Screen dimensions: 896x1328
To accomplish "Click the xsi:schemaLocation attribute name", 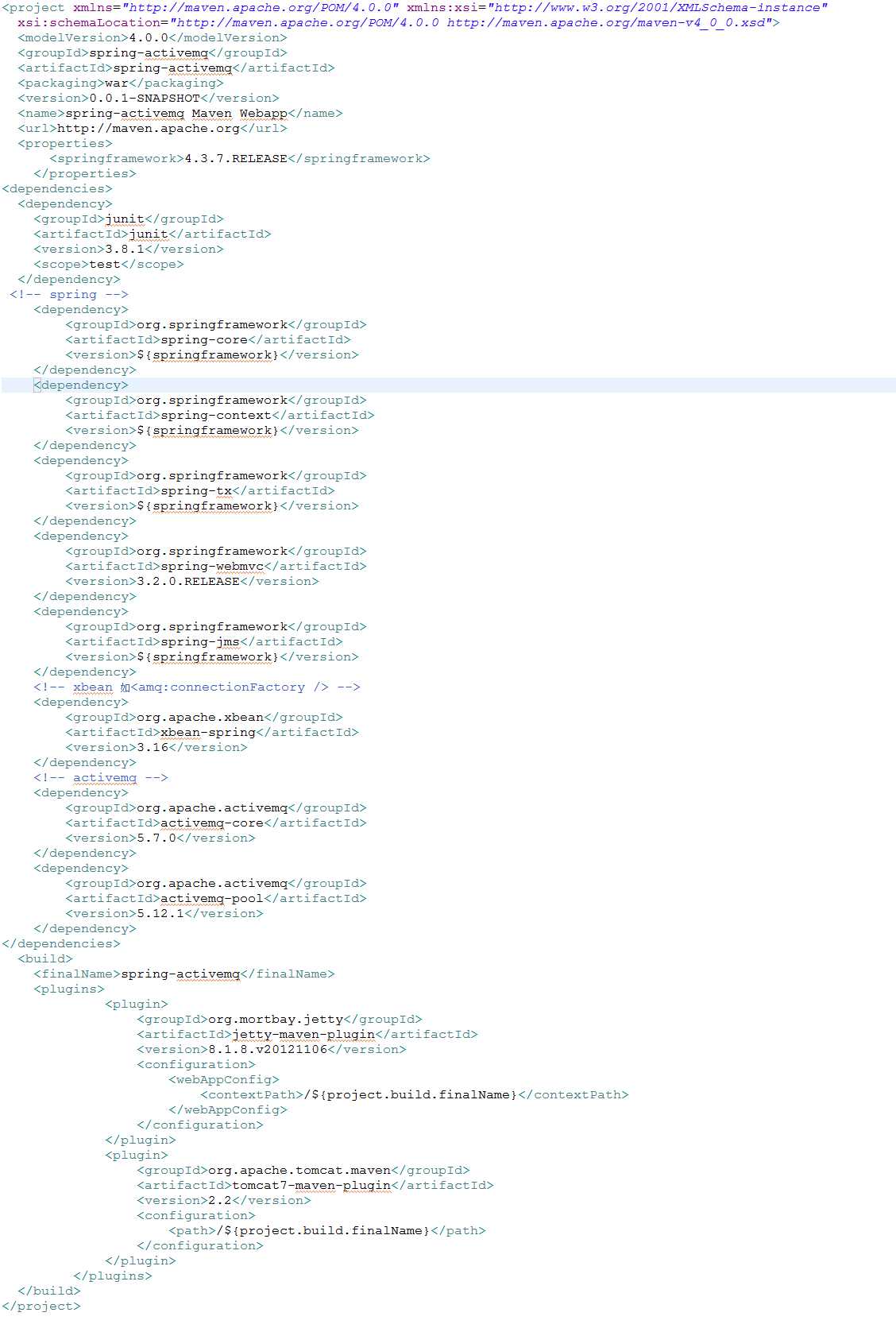I will point(89,22).
